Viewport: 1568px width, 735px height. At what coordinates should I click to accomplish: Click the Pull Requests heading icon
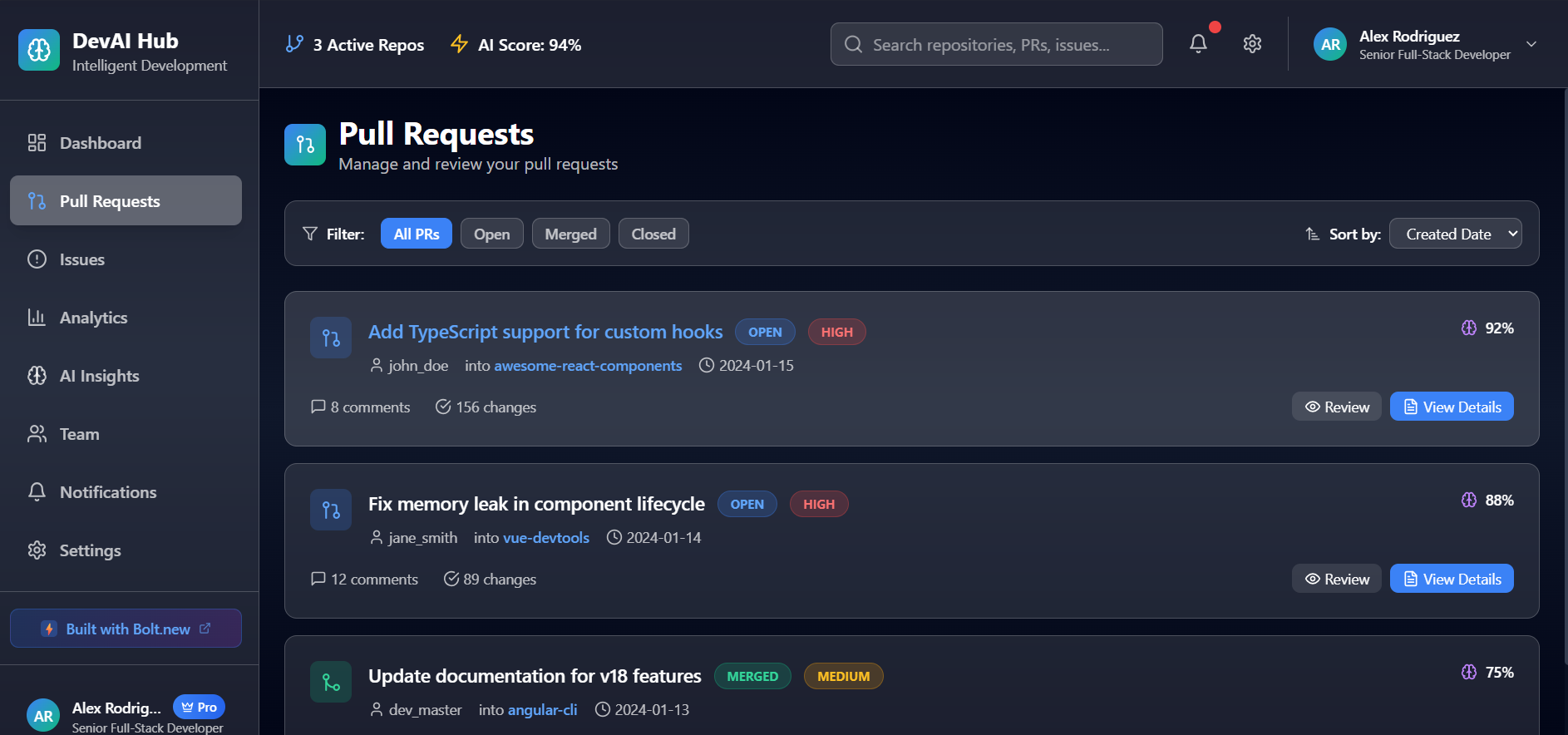(x=305, y=145)
